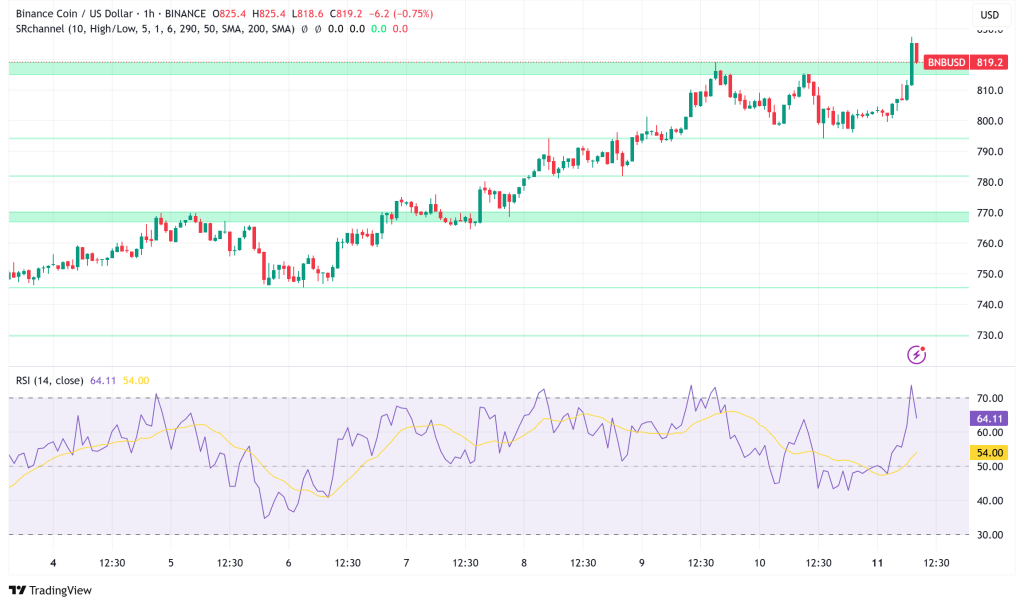
Task: Click the 760.0 price axis label
Action: point(989,244)
